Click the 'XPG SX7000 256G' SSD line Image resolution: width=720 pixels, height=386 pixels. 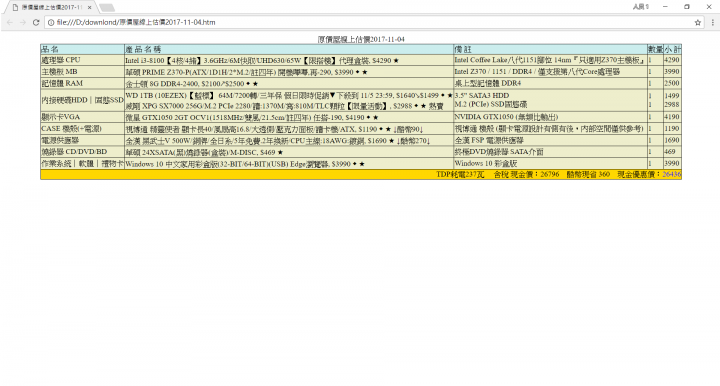pos(284,106)
